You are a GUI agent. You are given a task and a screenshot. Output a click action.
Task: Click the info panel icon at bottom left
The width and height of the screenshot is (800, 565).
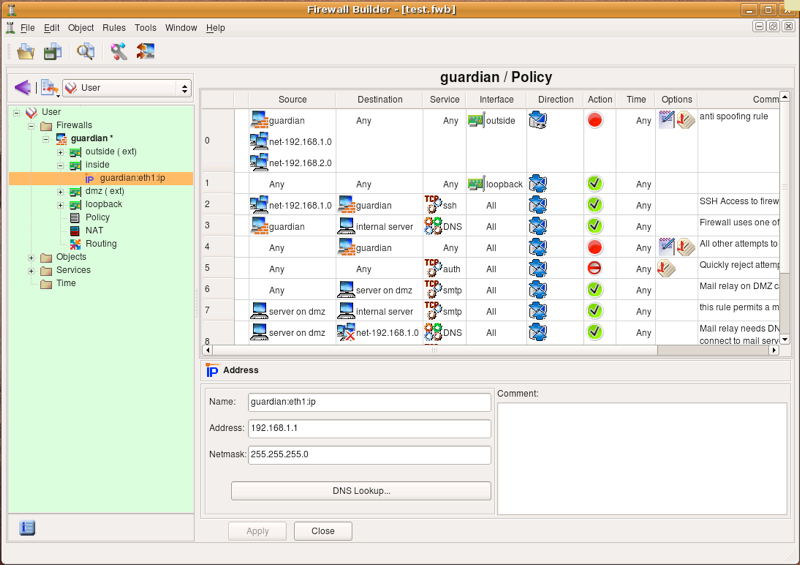pos(27,527)
